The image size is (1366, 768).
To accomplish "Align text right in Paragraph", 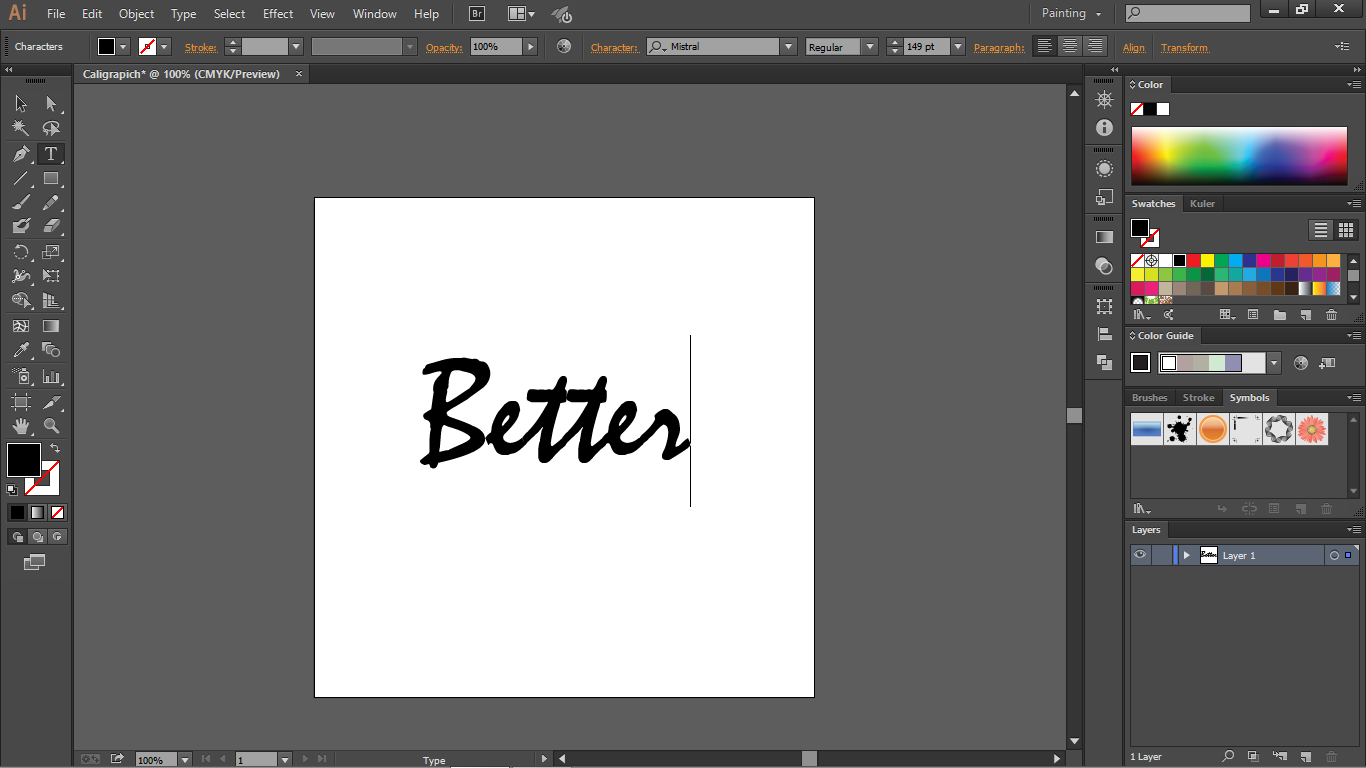I will tap(1096, 46).
